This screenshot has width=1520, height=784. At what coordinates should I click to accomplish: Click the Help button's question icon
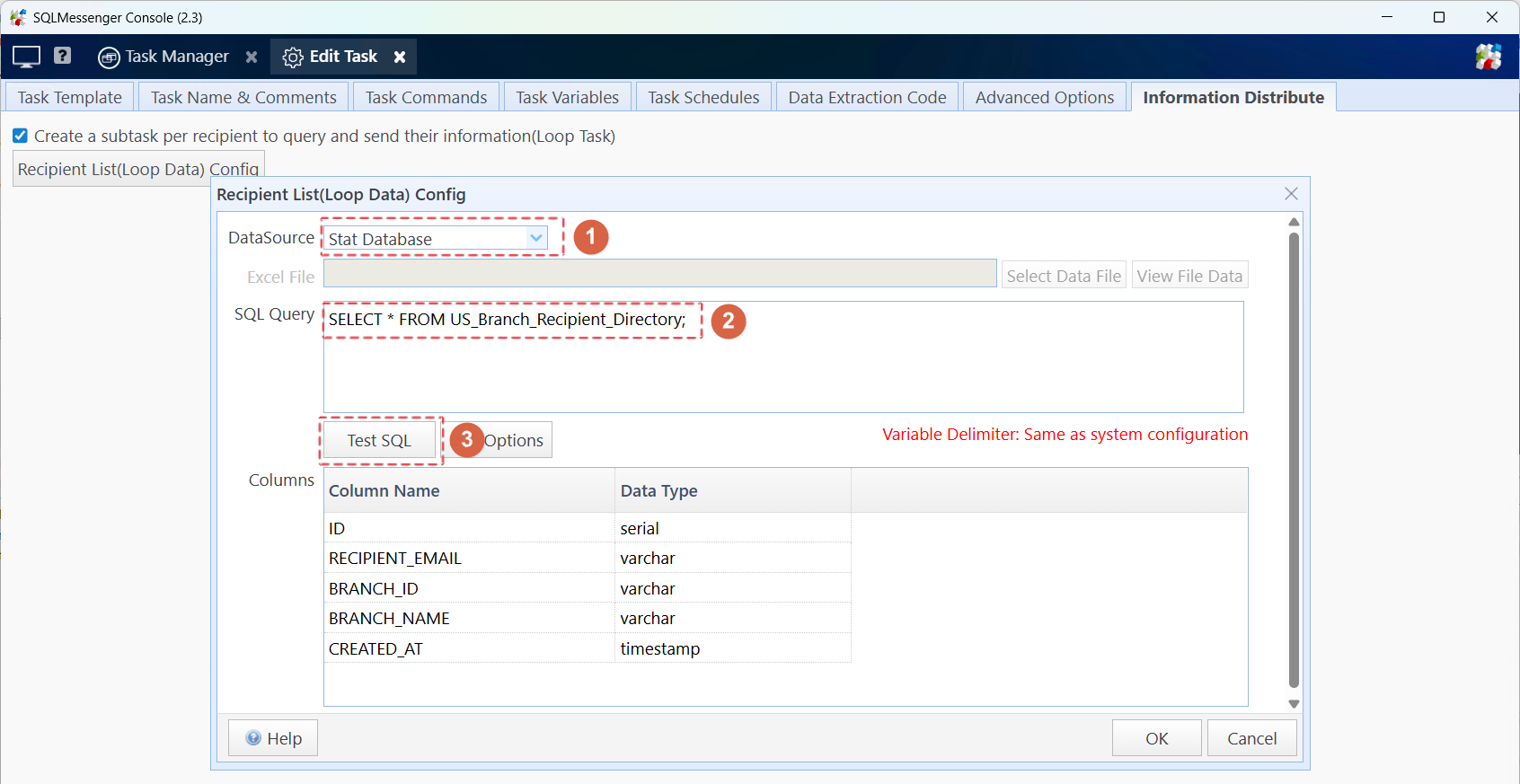click(x=253, y=738)
